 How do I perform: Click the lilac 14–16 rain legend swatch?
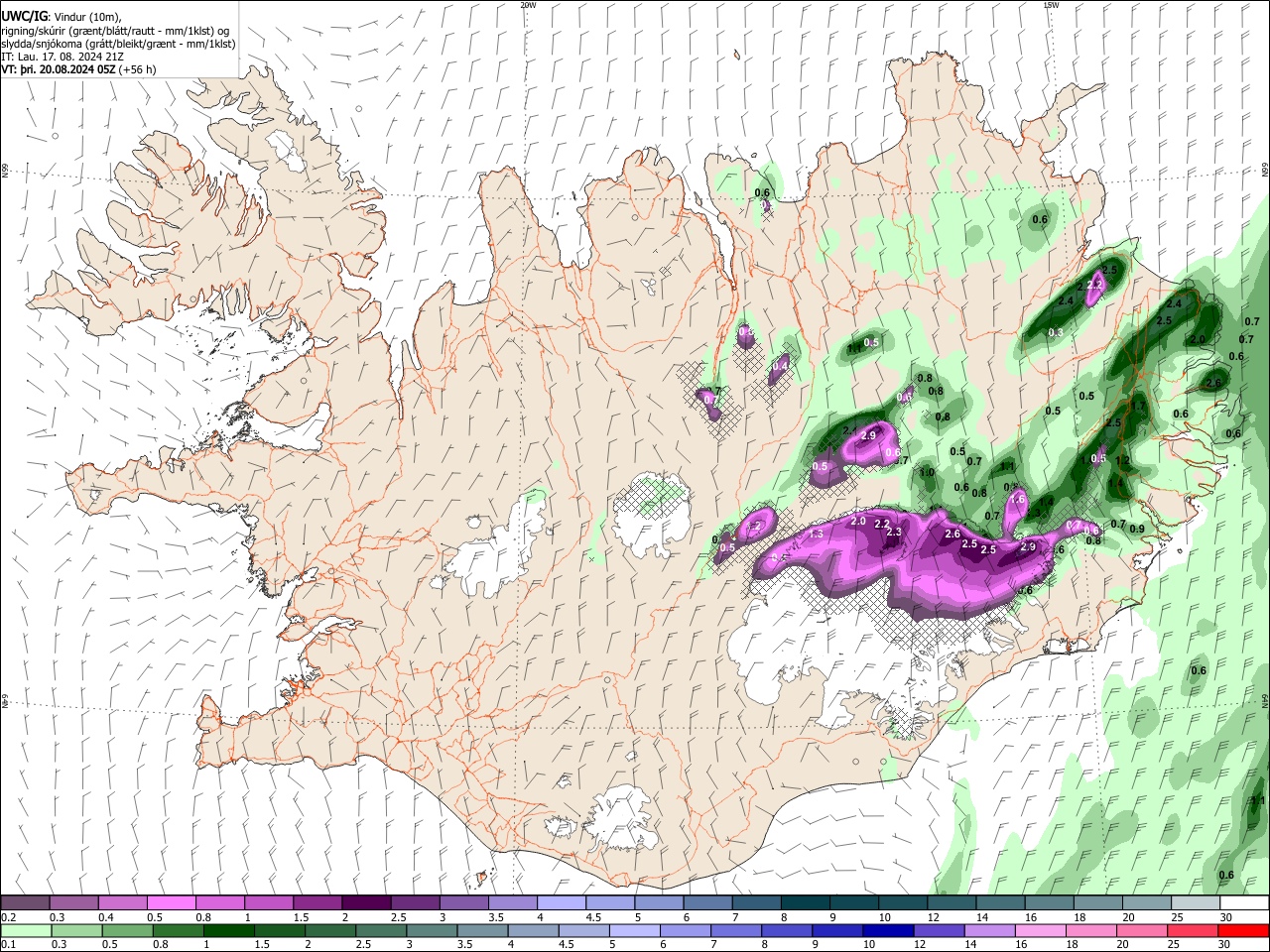988,931
